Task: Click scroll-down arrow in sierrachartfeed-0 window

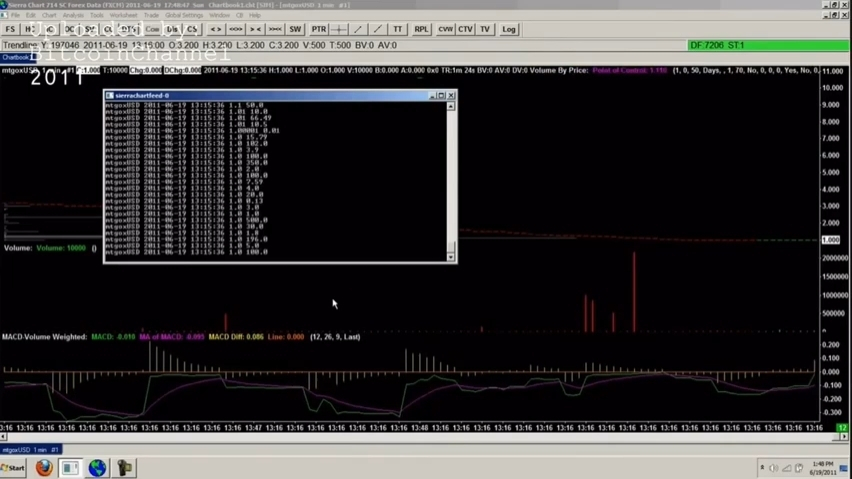Action: [450, 257]
